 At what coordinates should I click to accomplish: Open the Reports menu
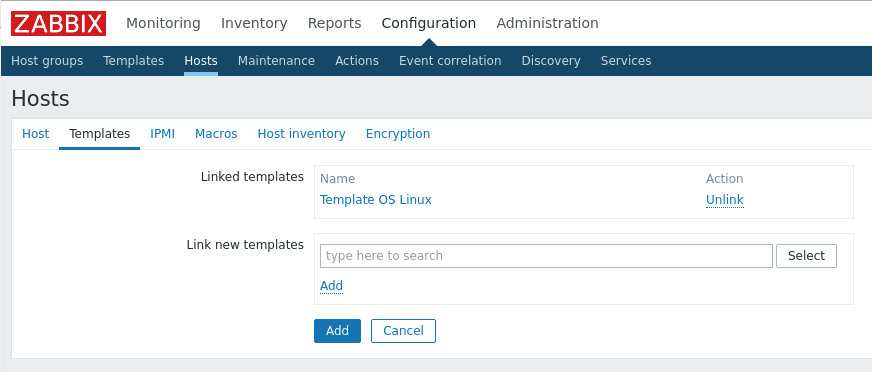click(334, 23)
